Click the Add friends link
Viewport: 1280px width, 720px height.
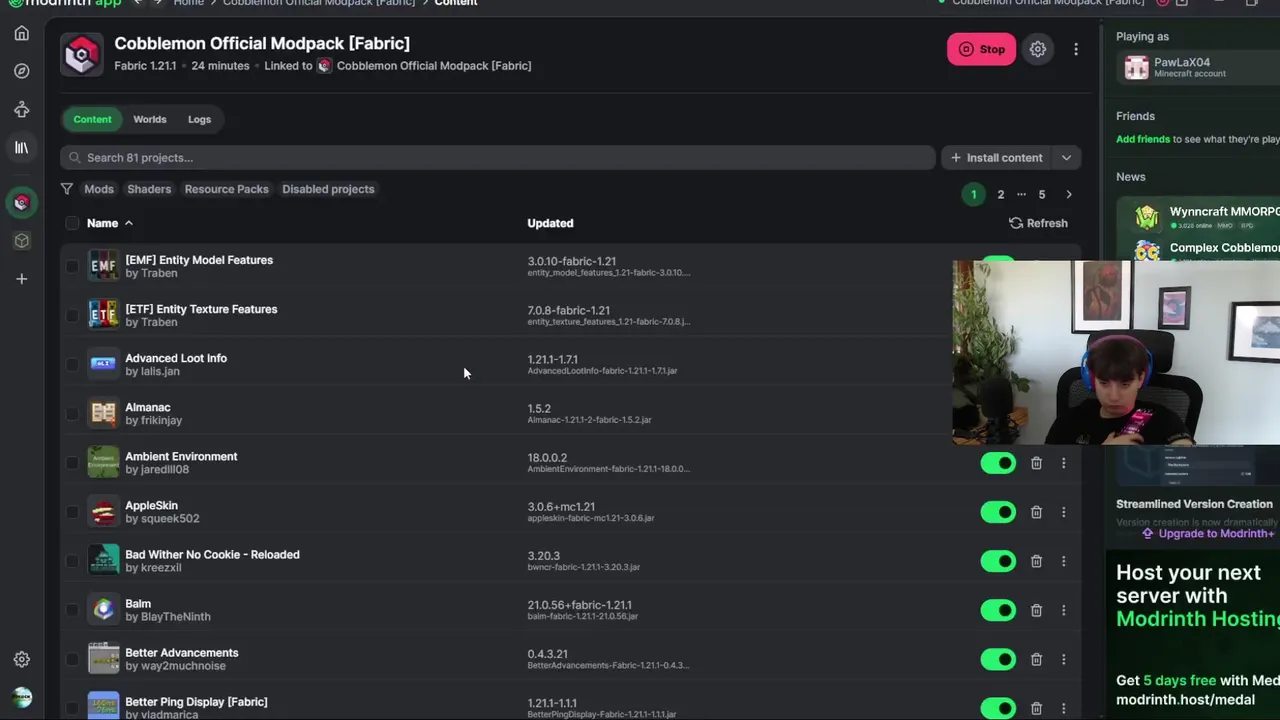tap(1143, 139)
